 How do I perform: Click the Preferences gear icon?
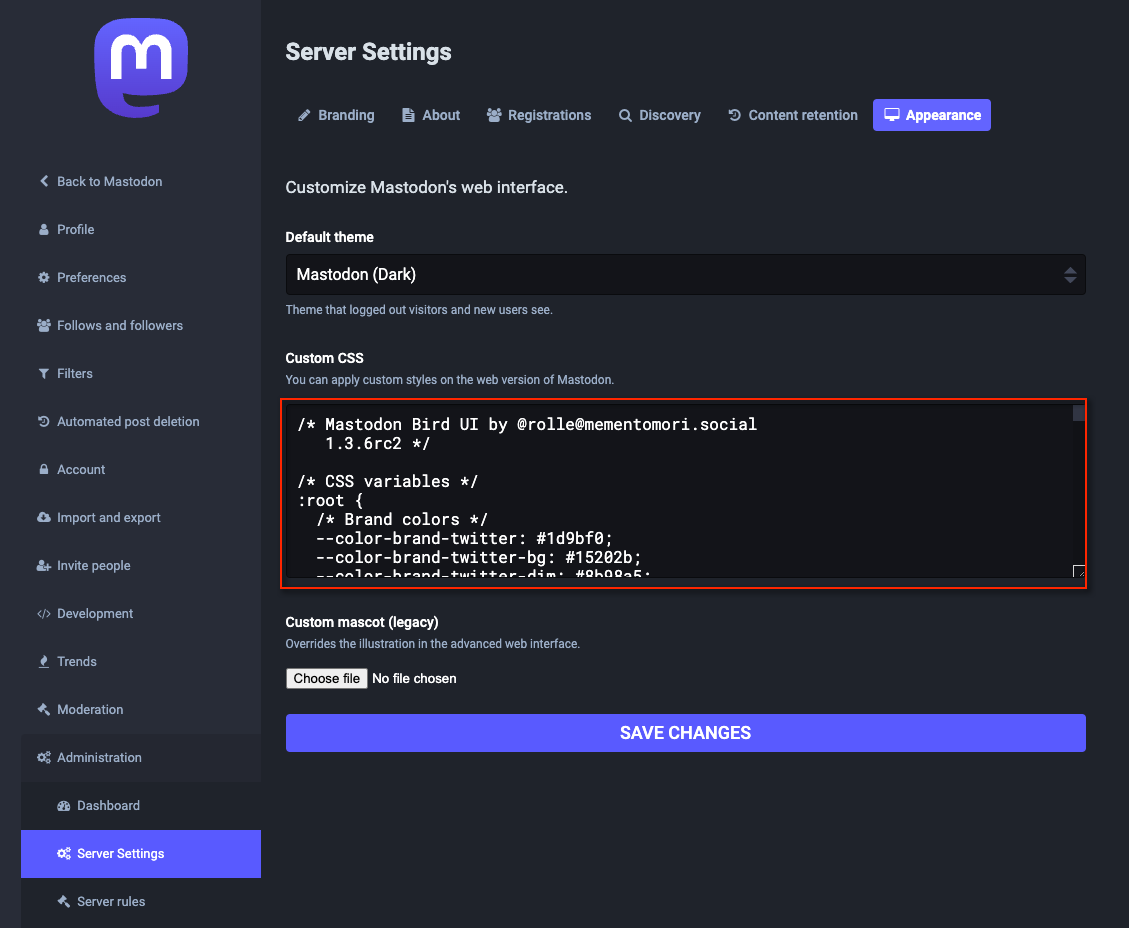tap(44, 277)
